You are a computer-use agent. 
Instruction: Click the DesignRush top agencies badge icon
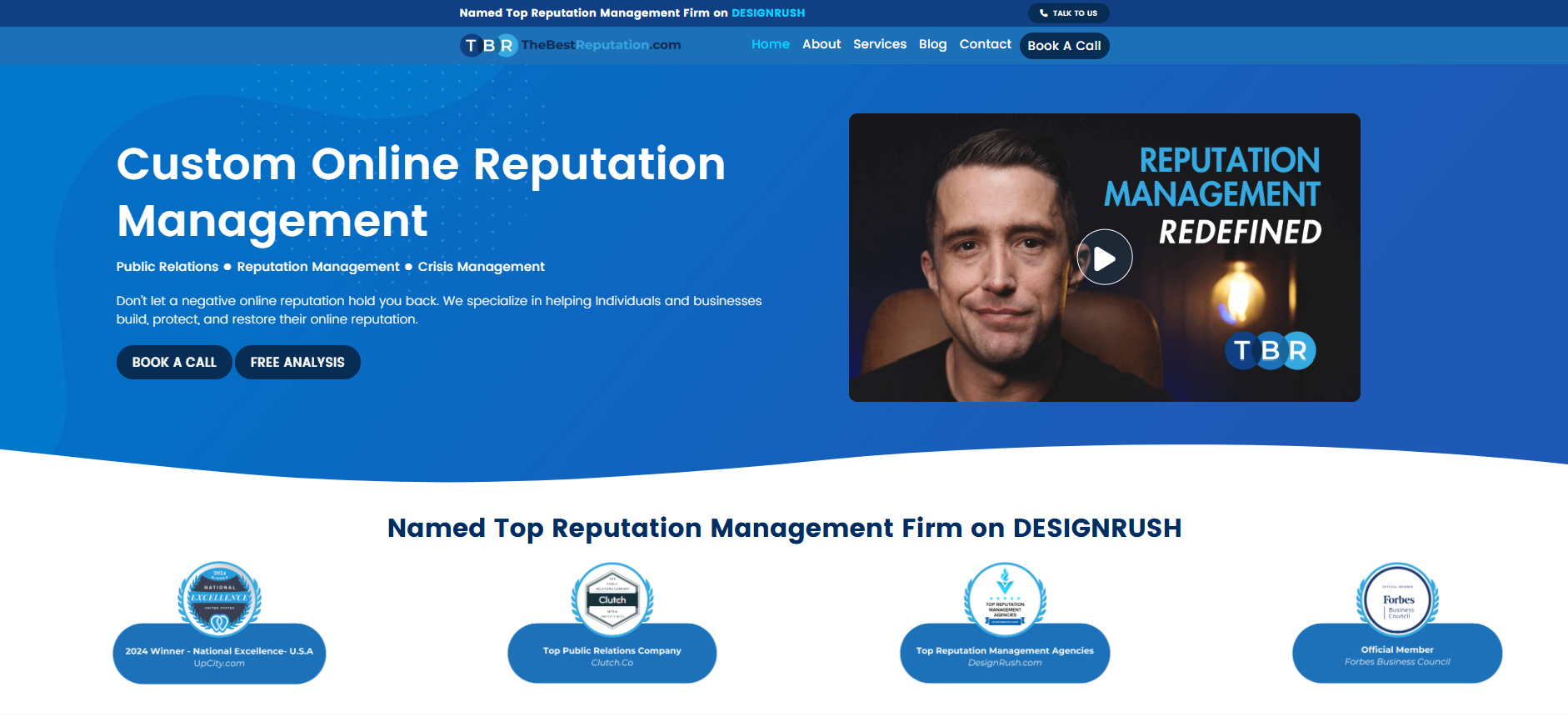pyautogui.click(x=1005, y=599)
